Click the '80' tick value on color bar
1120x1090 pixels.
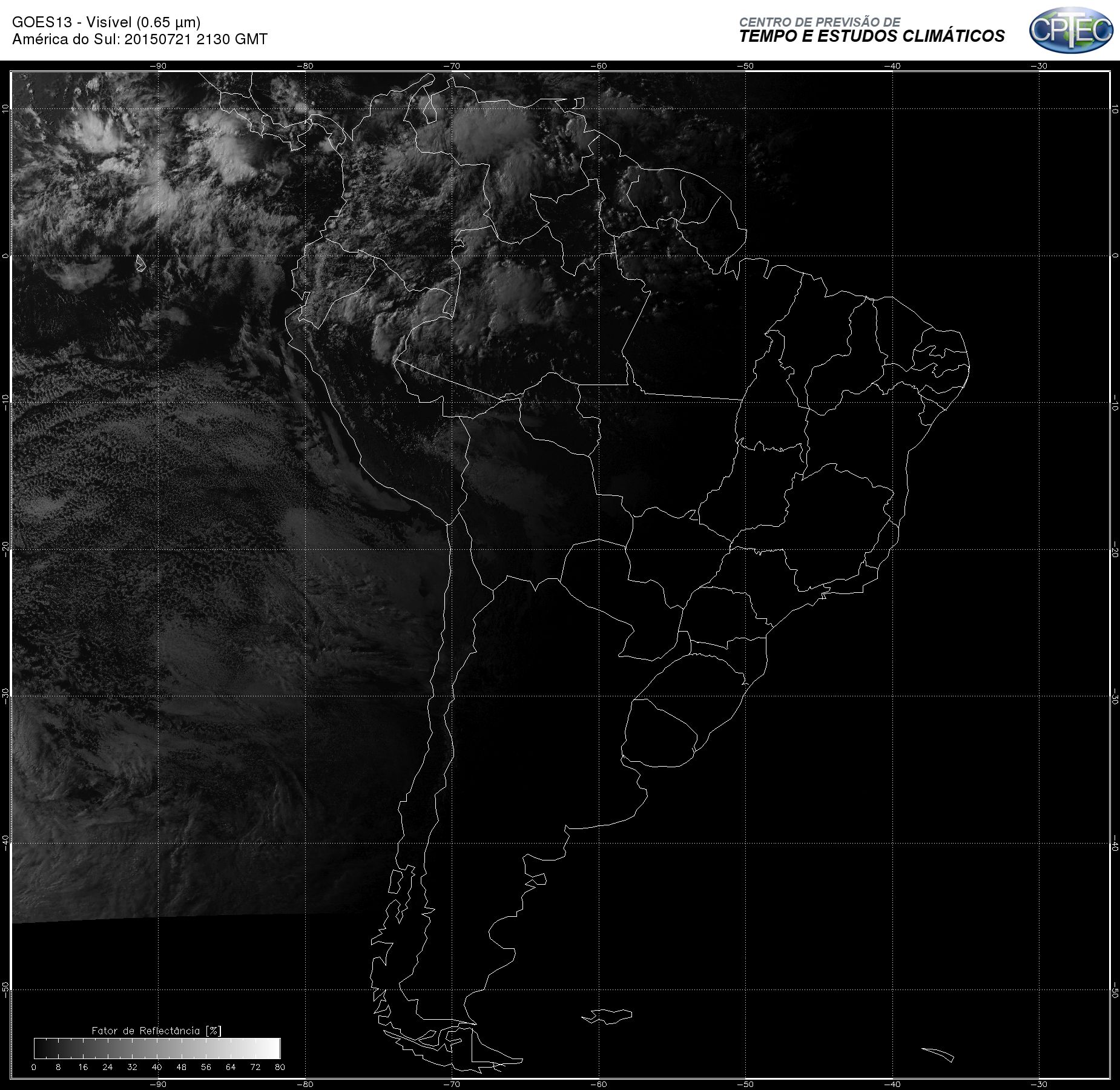280,1067
